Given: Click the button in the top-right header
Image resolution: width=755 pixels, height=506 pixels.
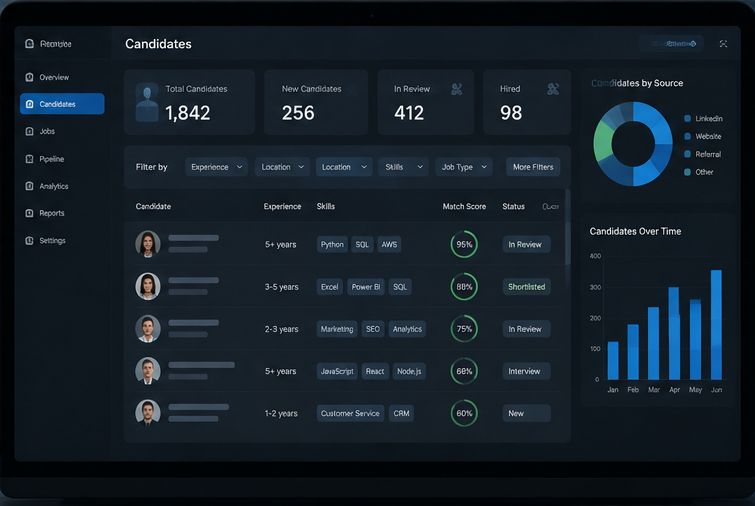Looking at the screenshot, I should (x=672, y=44).
